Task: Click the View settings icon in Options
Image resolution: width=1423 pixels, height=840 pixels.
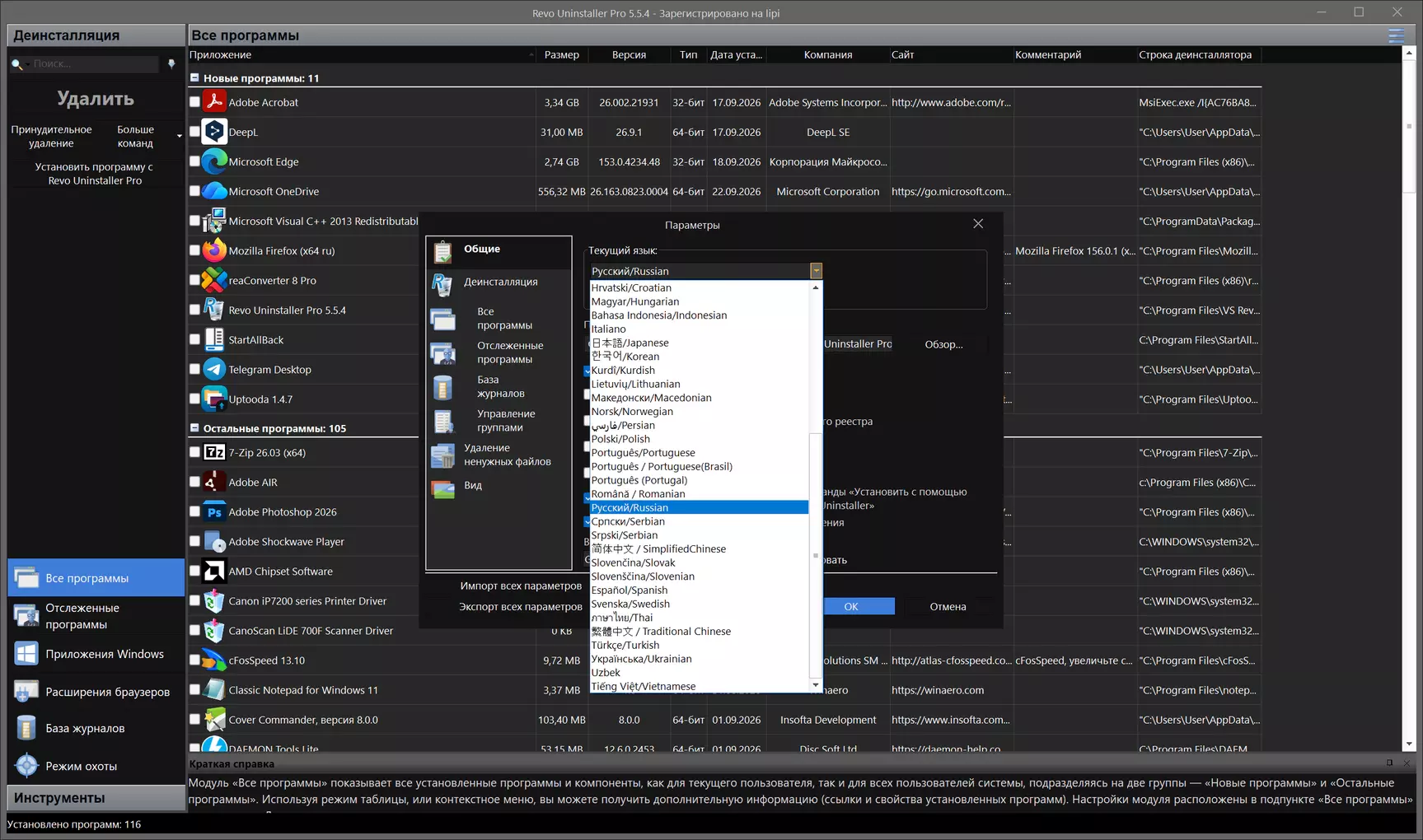Action: click(443, 488)
